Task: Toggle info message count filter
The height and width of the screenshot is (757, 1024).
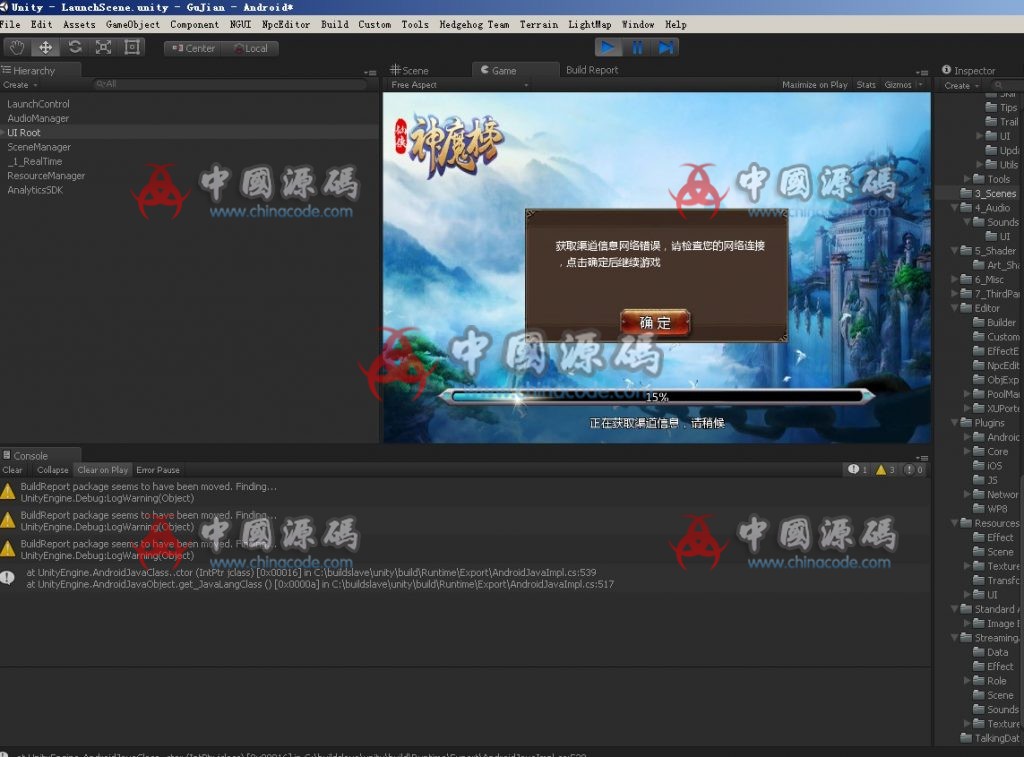Action: point(857,470)
